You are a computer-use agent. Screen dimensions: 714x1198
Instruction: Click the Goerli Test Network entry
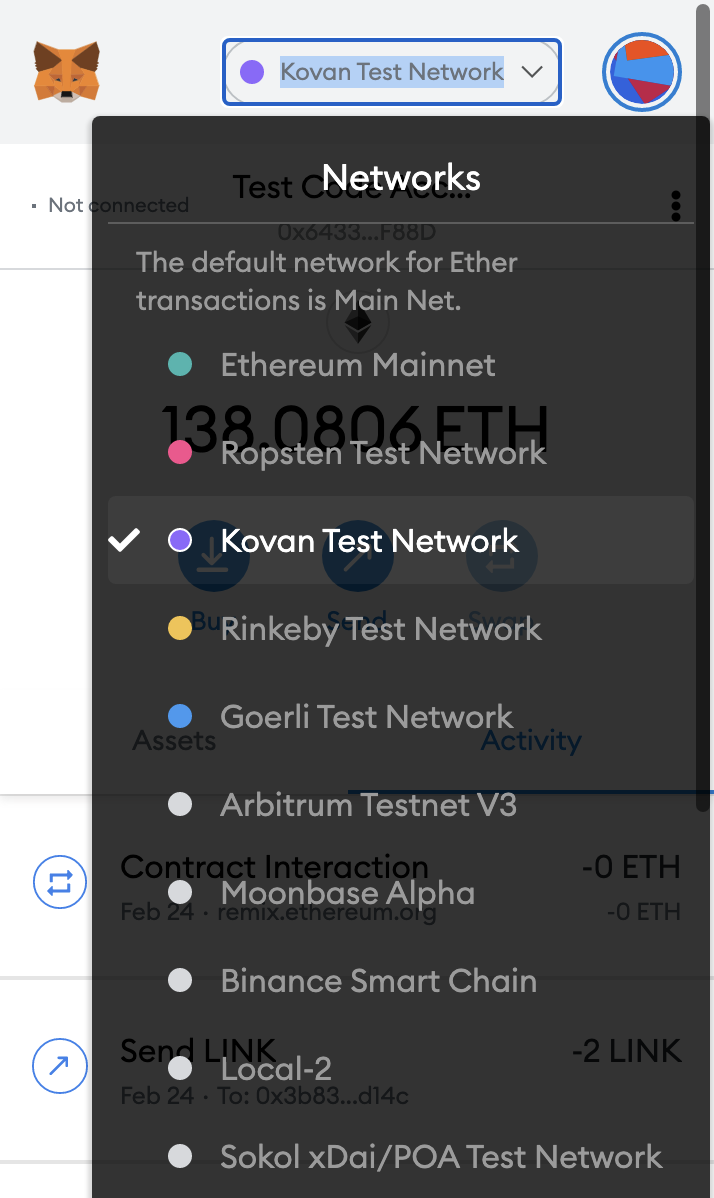point(366,716)
